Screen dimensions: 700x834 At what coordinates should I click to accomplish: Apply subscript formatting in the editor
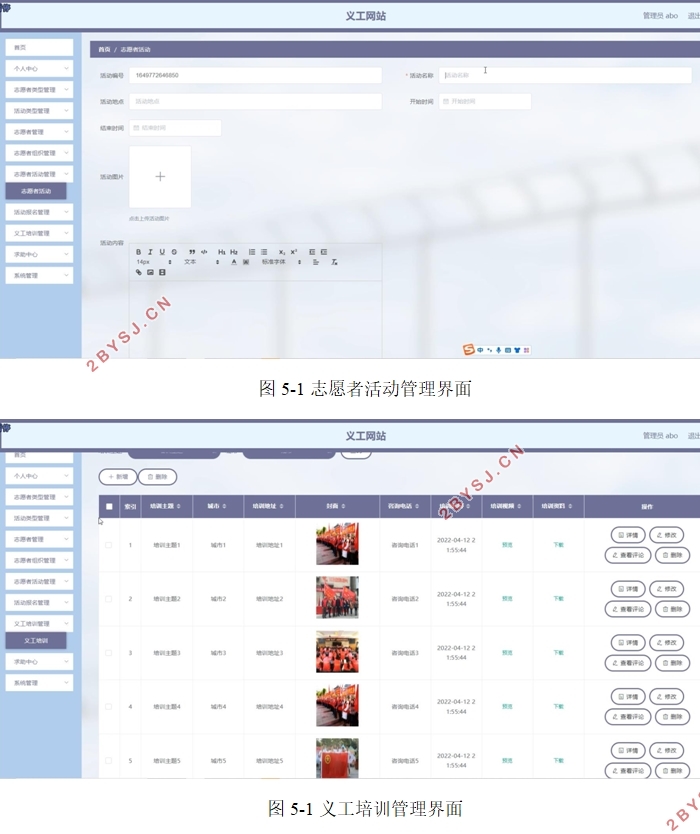[x=282, y=252]
